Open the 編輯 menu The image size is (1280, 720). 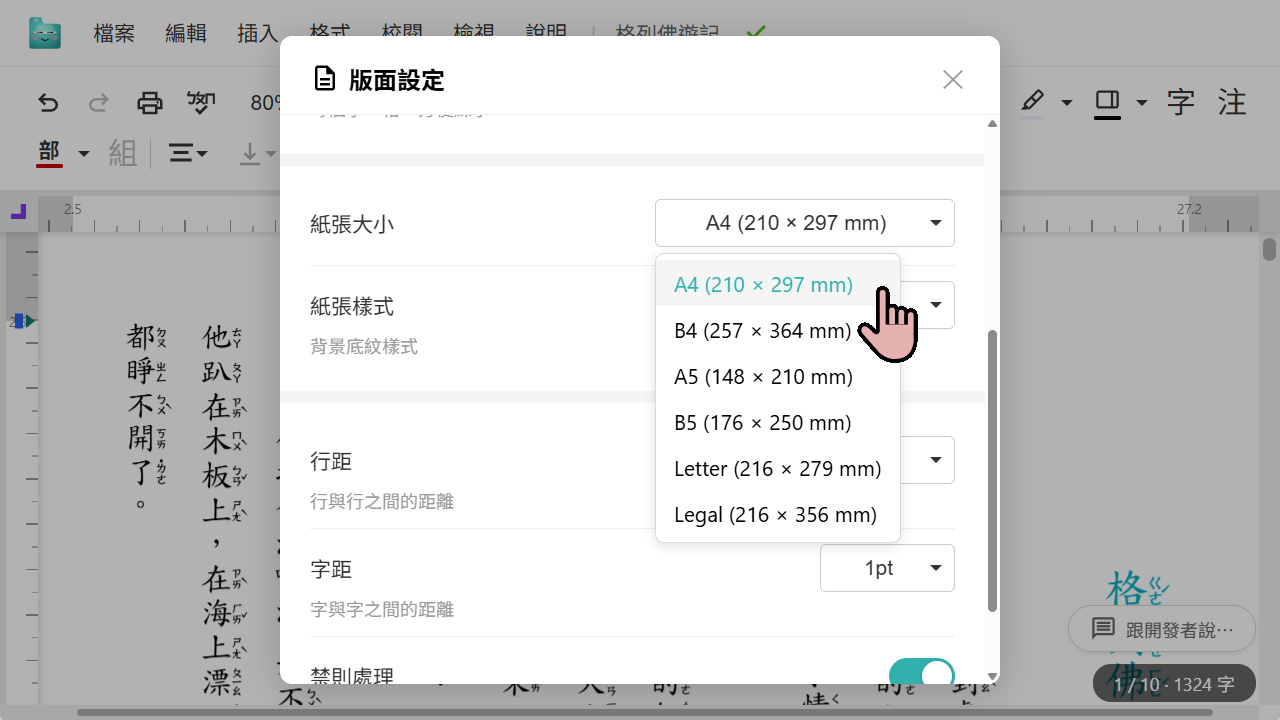186,33
